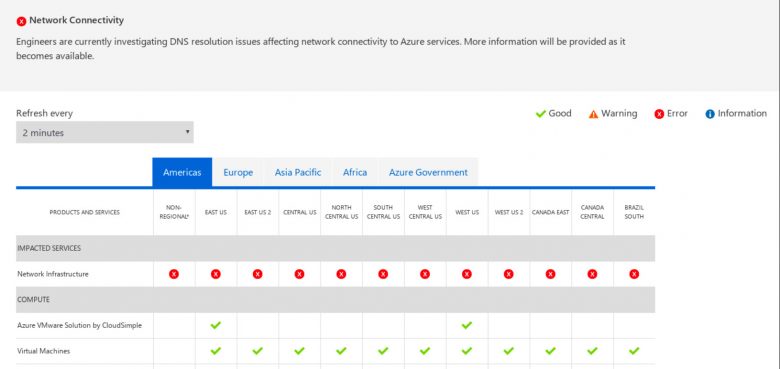780x369 pixels.
Task: Click the Virtual Machines service row label
Action: click(44, 351)
